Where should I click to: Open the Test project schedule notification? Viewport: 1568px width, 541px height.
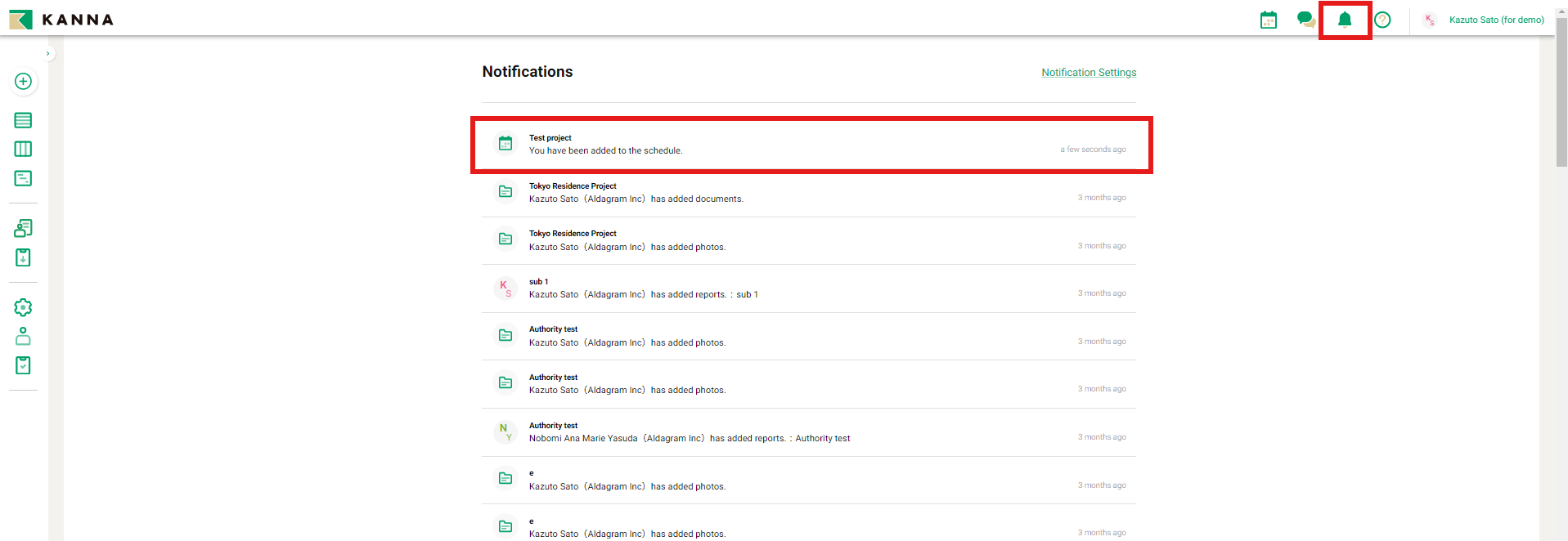[x=810, y=145]
